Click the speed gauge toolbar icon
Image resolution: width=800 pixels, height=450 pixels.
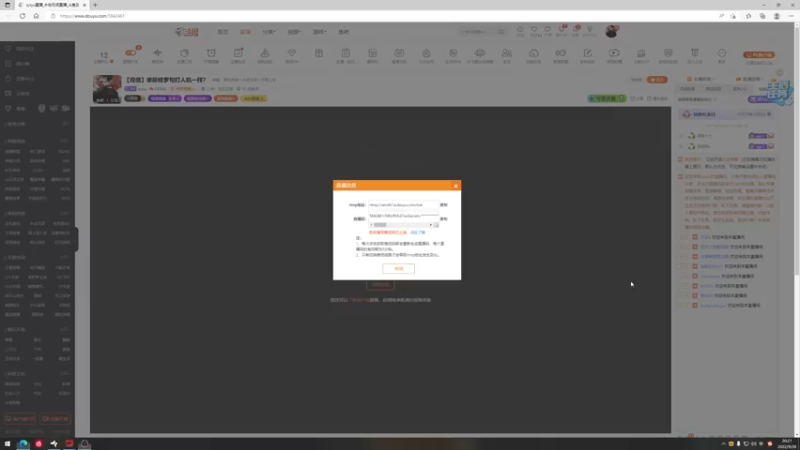(x=534, y=53)
